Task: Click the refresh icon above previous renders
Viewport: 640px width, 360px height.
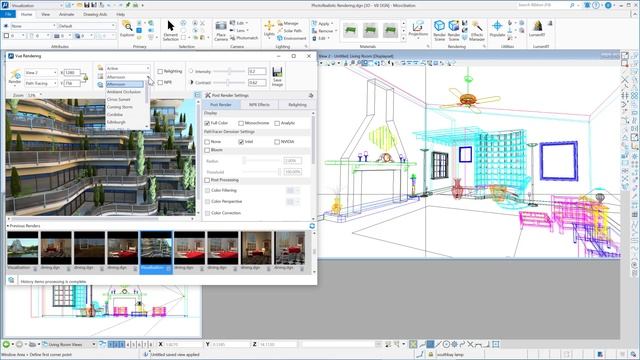Action: point(312,226)
